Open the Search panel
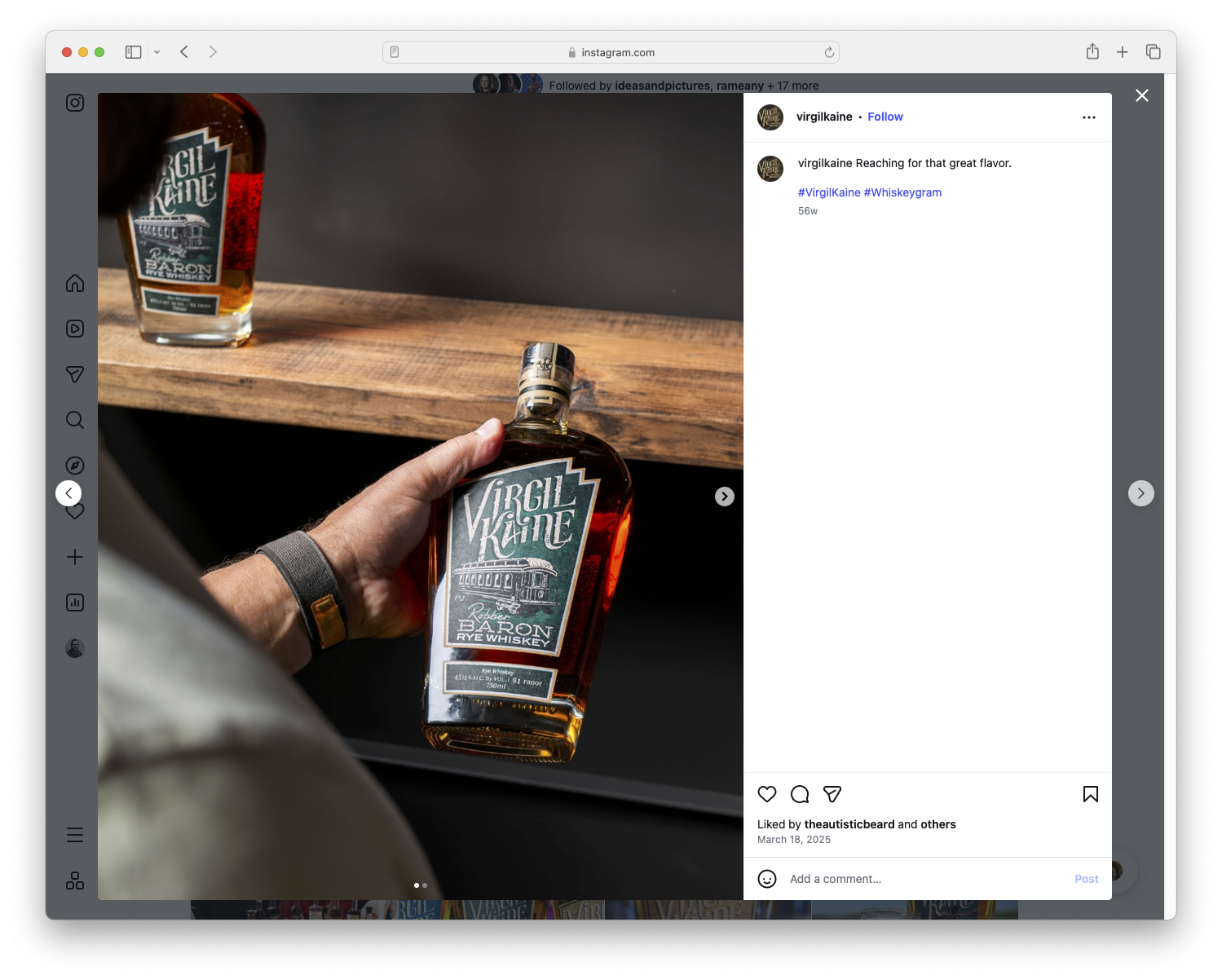The height and width of the screenshot is (980, 1222). click(74, 420)
